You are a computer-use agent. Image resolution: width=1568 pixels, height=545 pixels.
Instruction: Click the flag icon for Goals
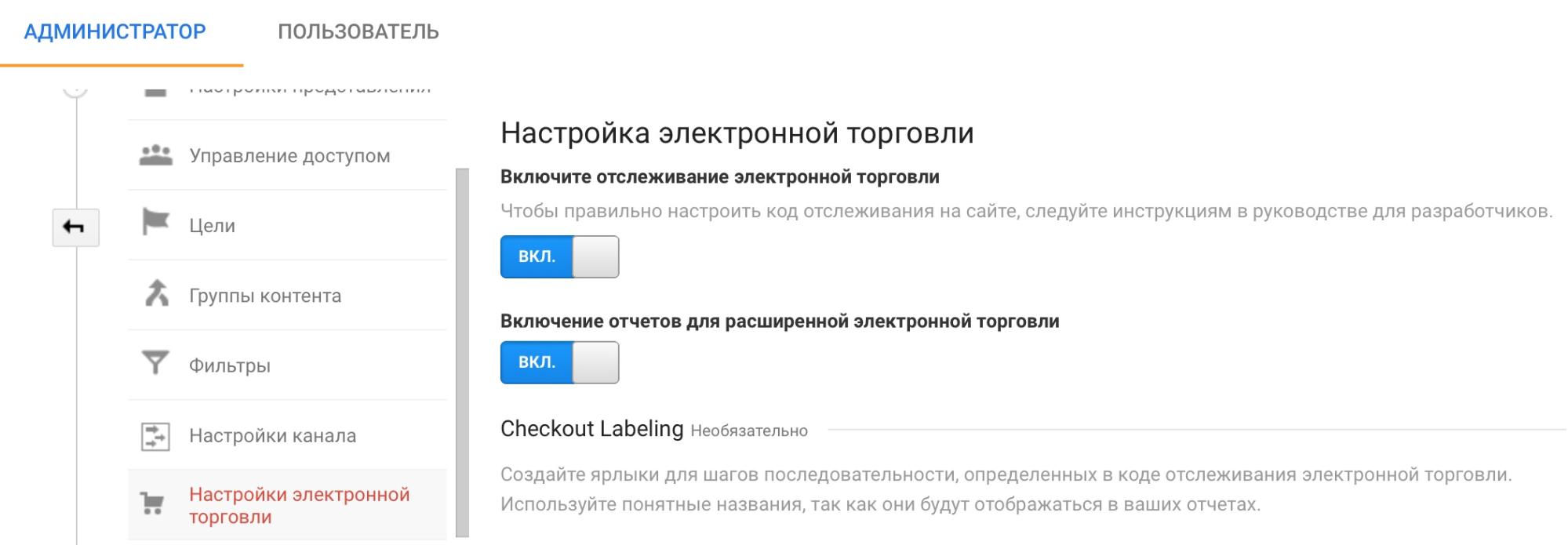click(155, 223)
